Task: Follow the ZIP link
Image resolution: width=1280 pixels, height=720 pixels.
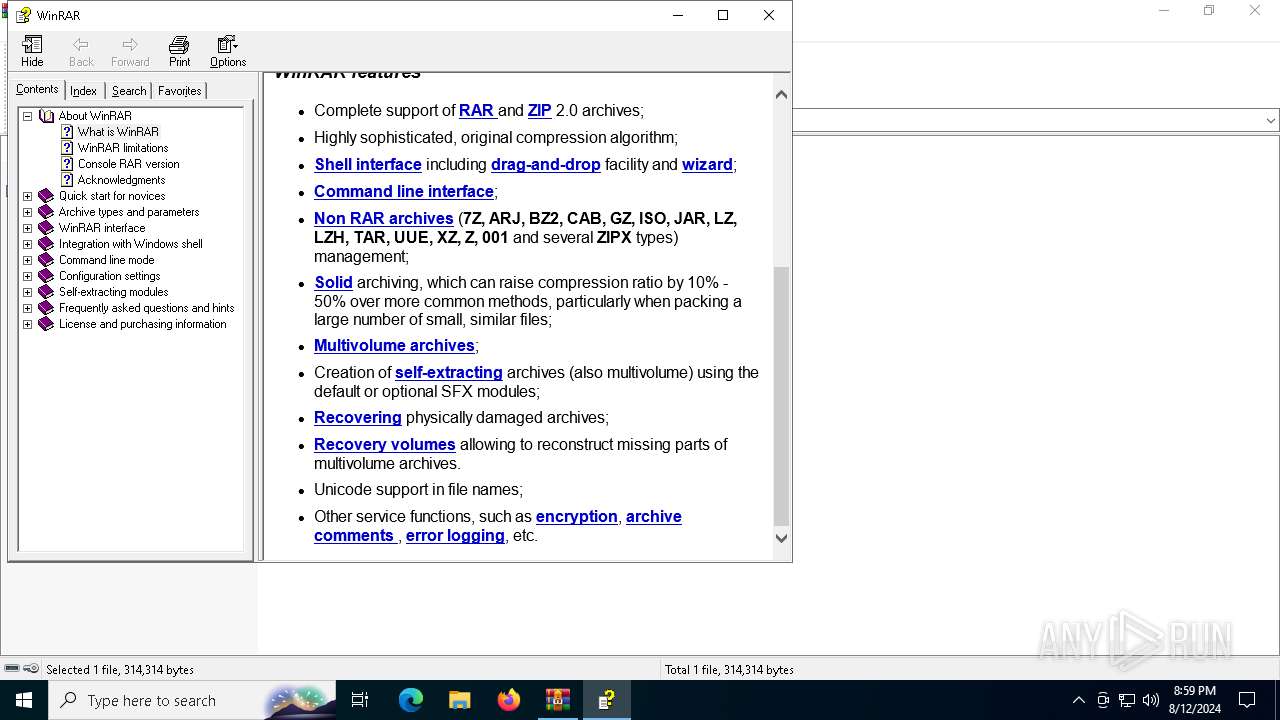Action: point(539,110)
